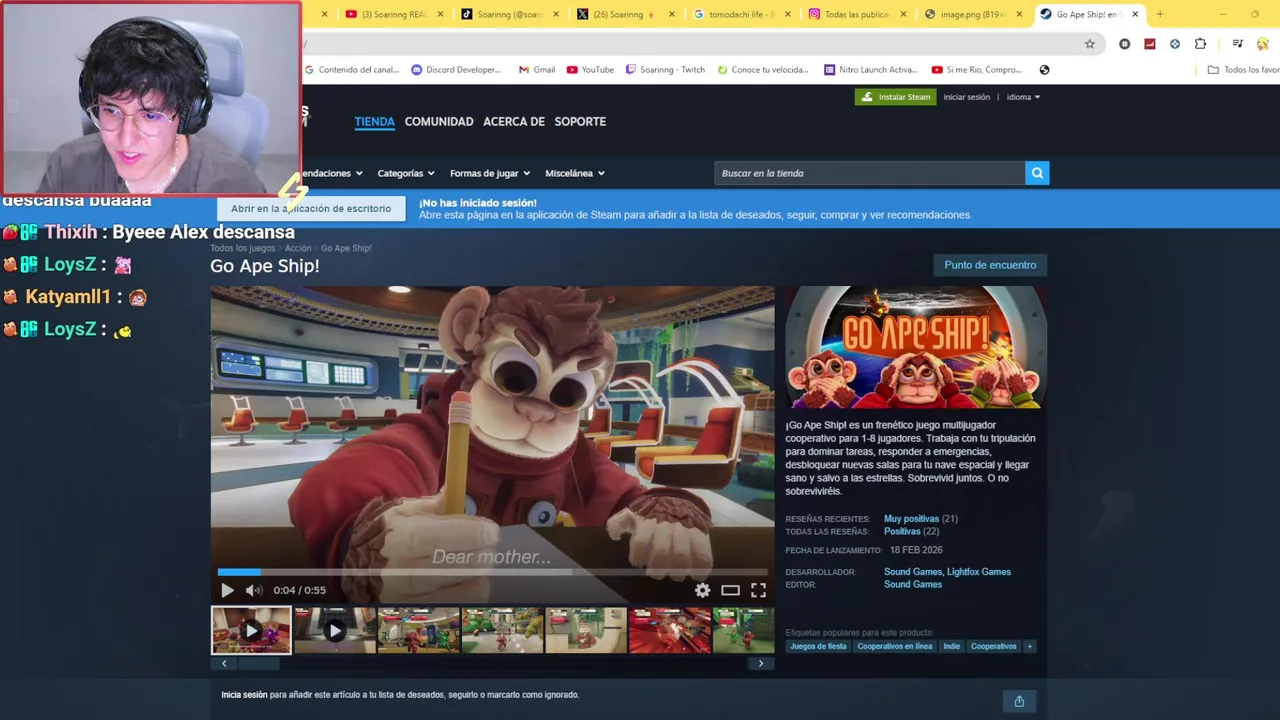The height and width of the screenshot is (720, 1280).
Task: Expand the Miscelánea dropdown
Action: 575,173
